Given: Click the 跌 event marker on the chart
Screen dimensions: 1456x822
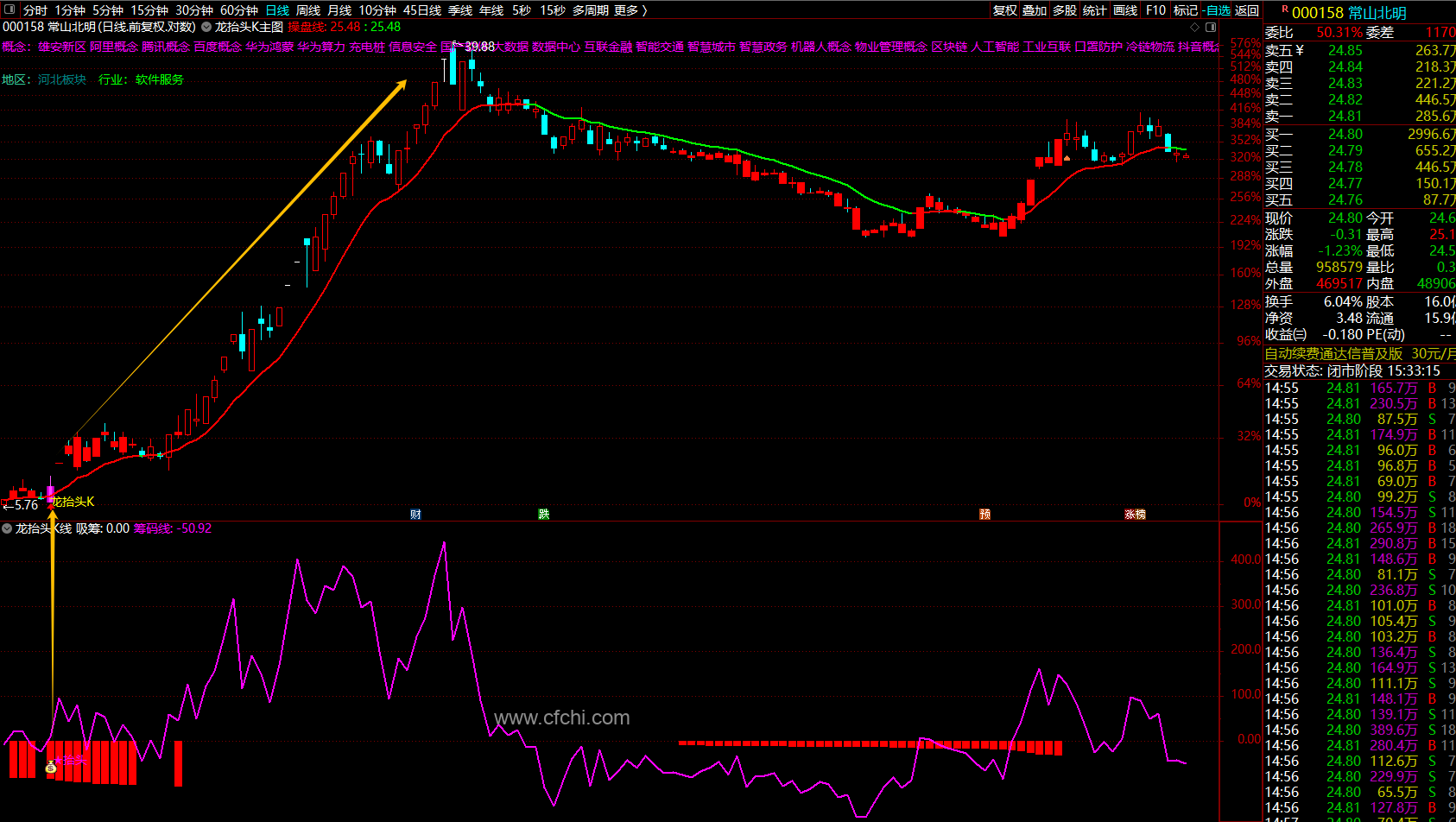Looking at the screenshot, I should pos(544,515).
